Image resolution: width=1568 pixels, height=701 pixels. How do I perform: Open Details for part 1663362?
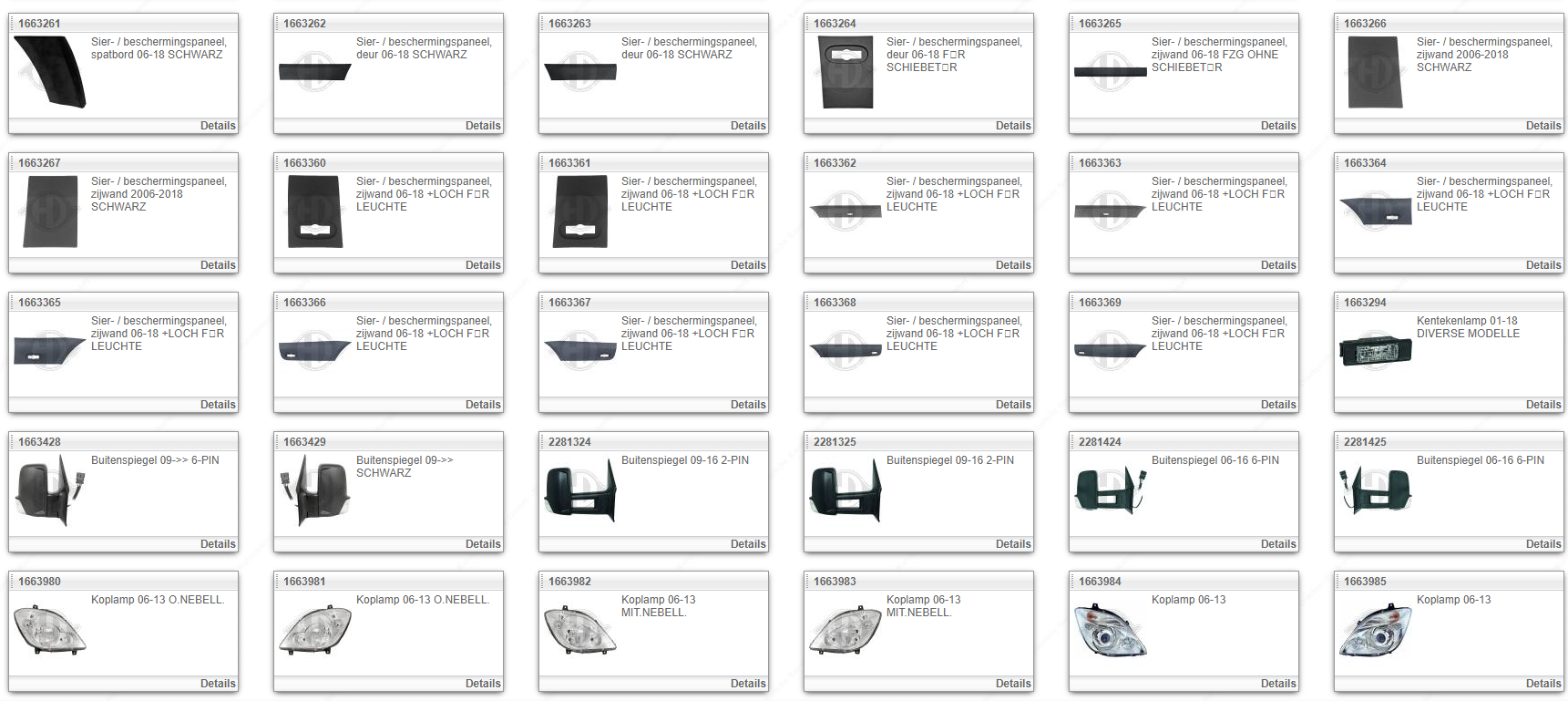click(x=1013, y=265)
